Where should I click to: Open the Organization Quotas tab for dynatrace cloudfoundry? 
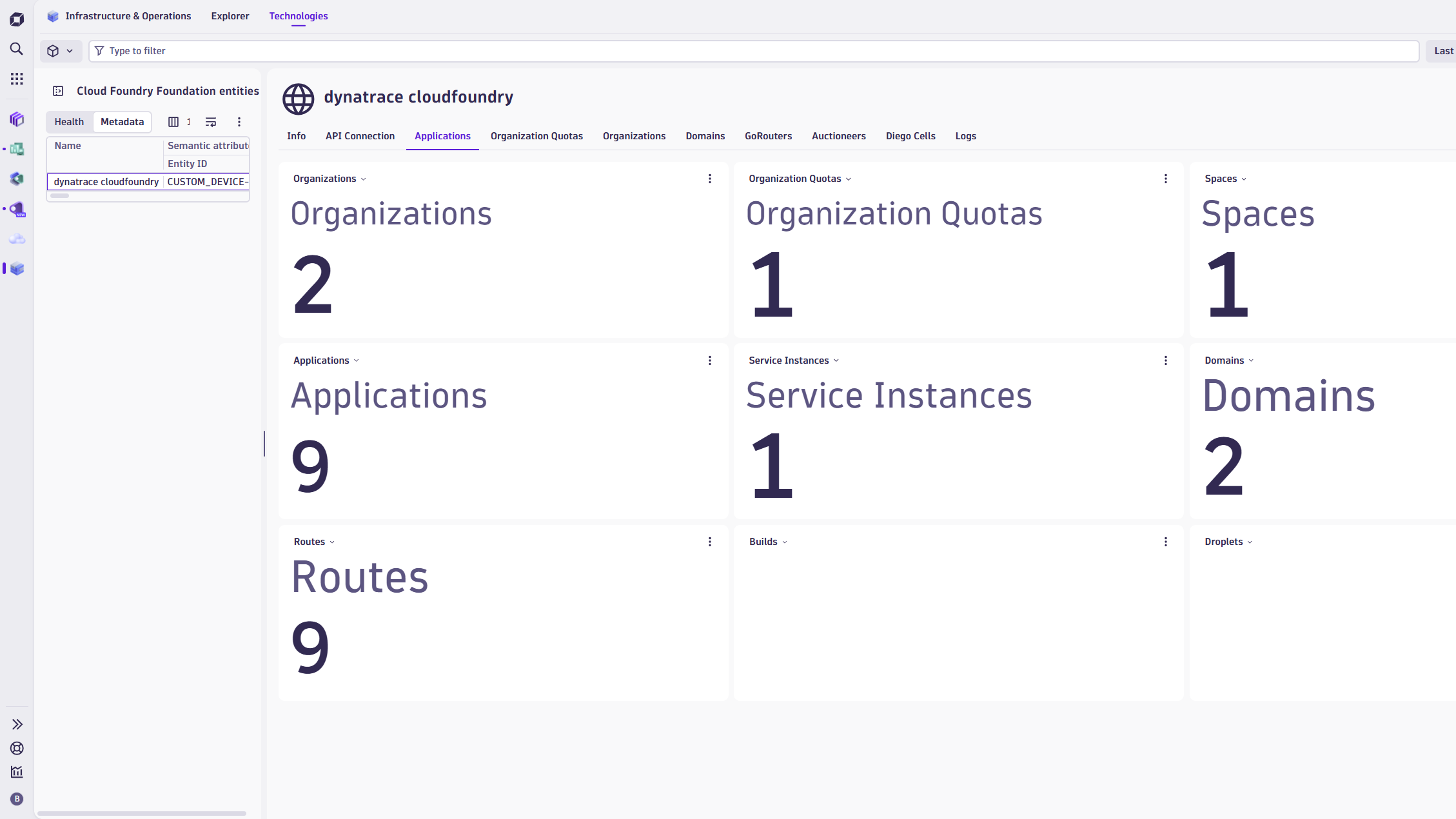[x=536, y=136]
